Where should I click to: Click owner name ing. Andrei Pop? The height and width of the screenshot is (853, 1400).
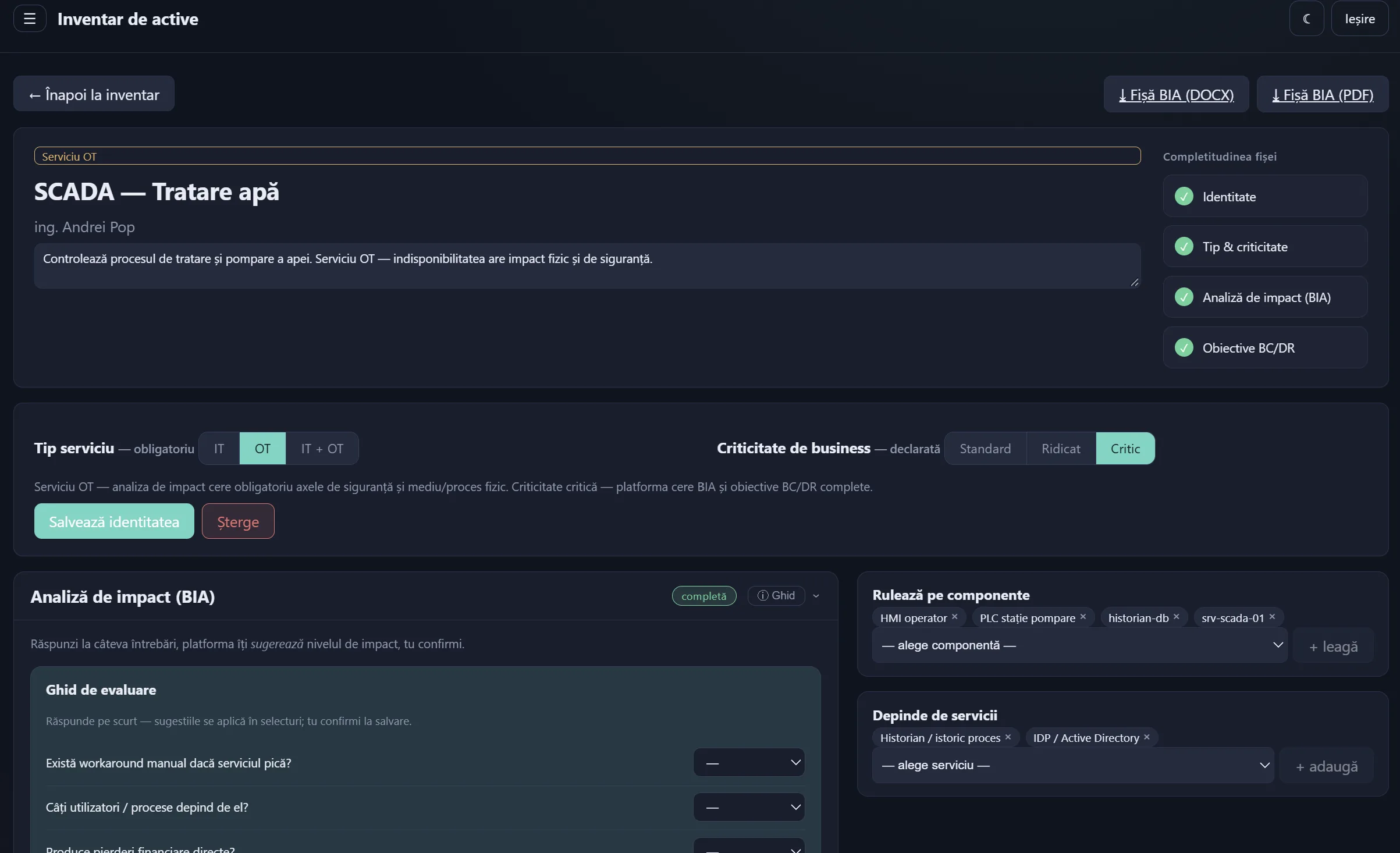84,227
